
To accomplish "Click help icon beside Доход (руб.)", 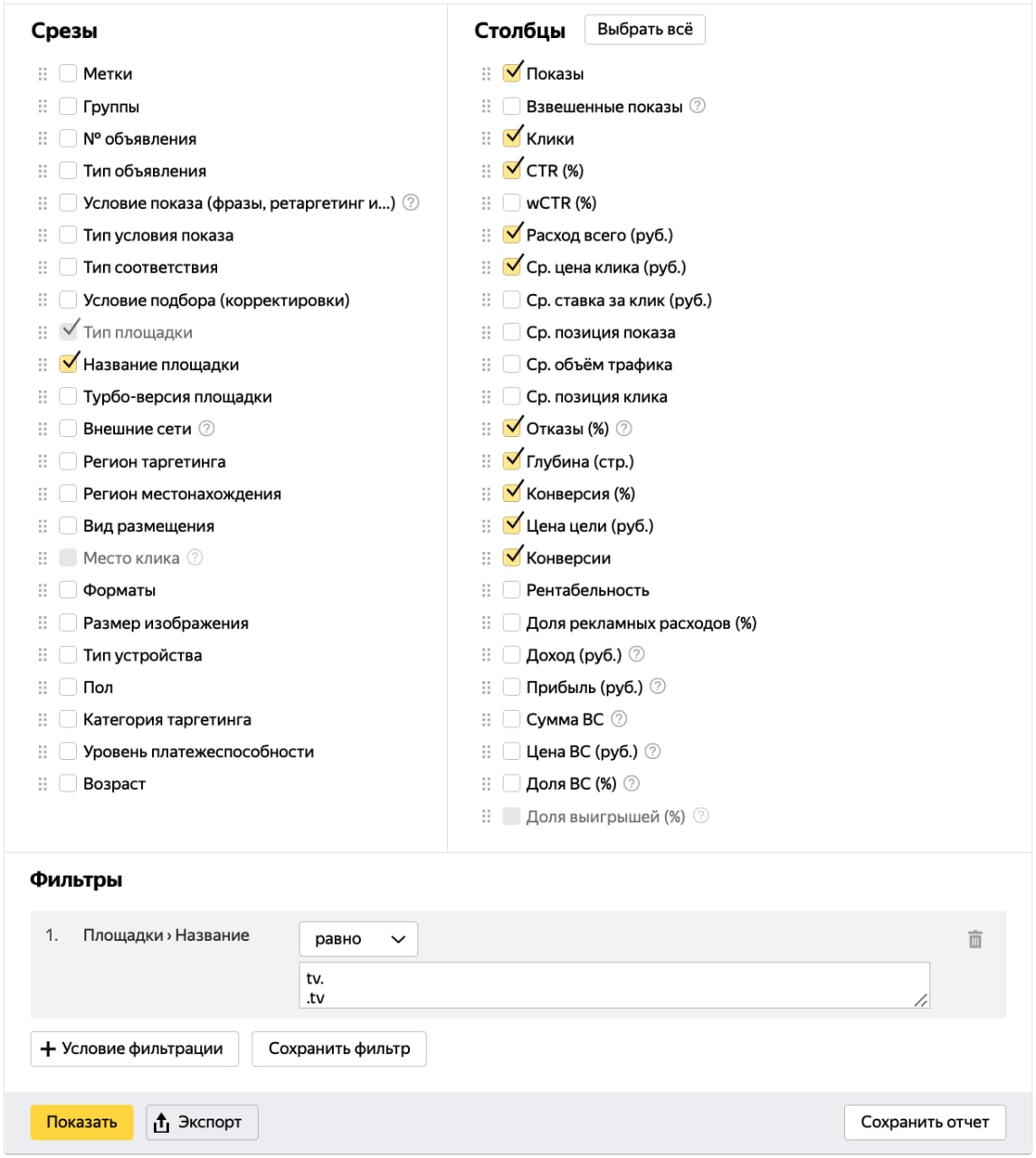I will click(637, 654).
